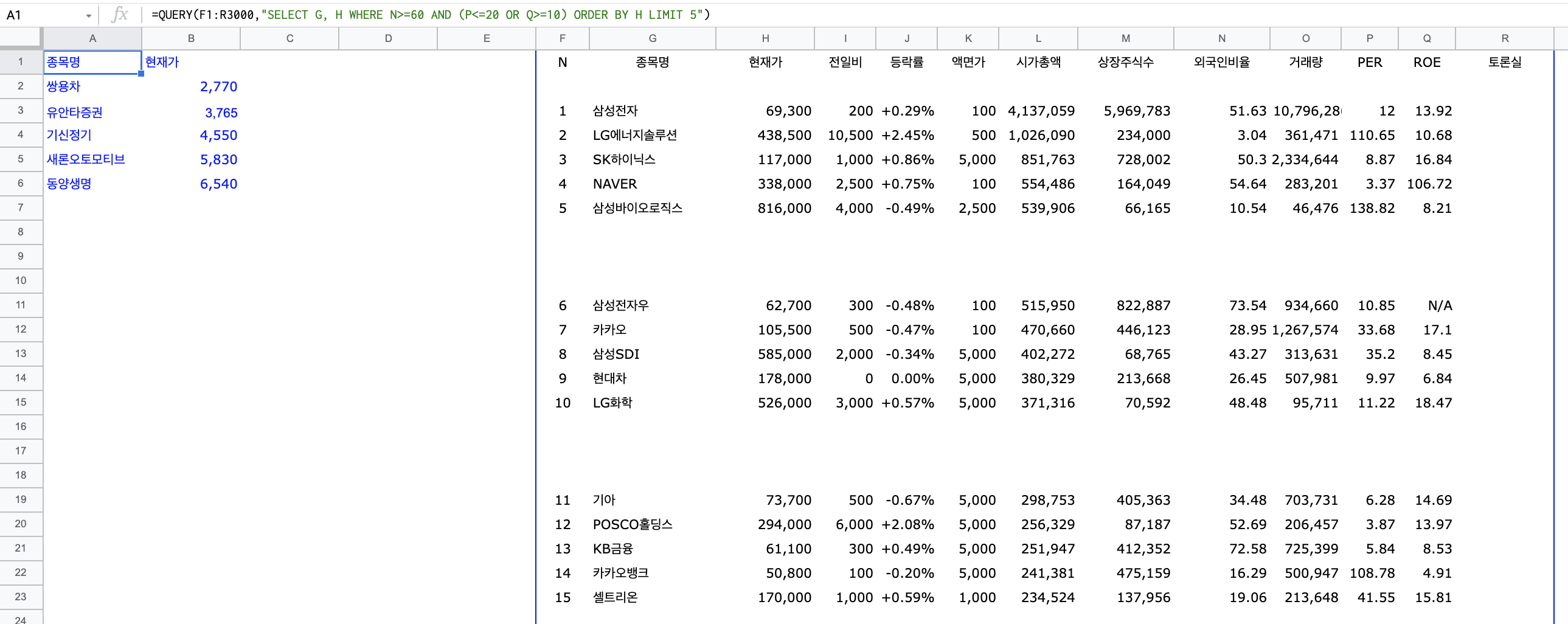Click the 등락률 header cell
The width and height of the screenshot is (1568, 624).
[906, 62]
